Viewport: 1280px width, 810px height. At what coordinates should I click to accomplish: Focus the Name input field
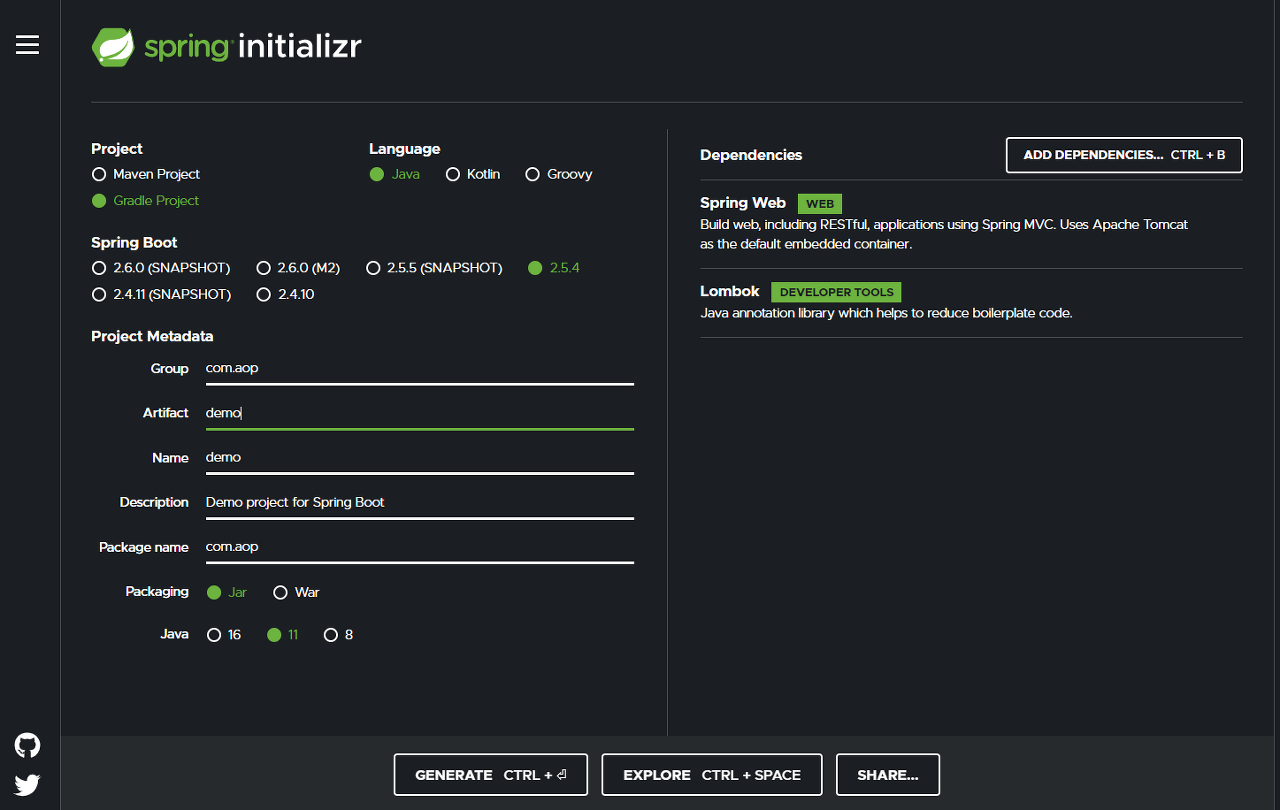coord(420,458)
